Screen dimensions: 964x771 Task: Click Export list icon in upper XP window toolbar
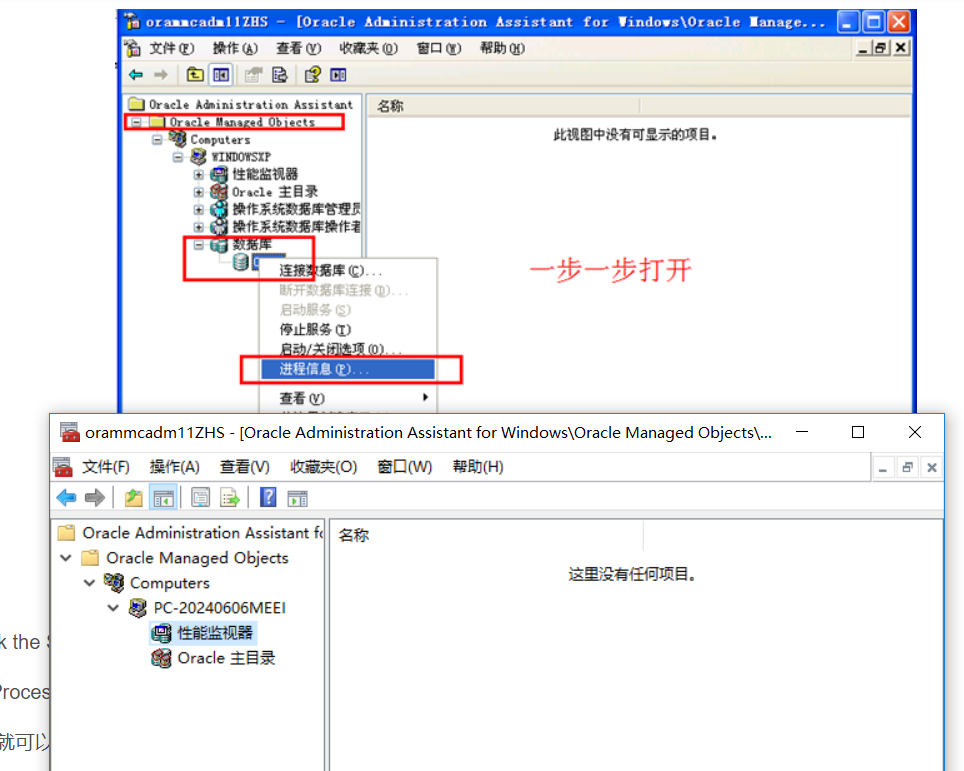click(x=280, y=75)
